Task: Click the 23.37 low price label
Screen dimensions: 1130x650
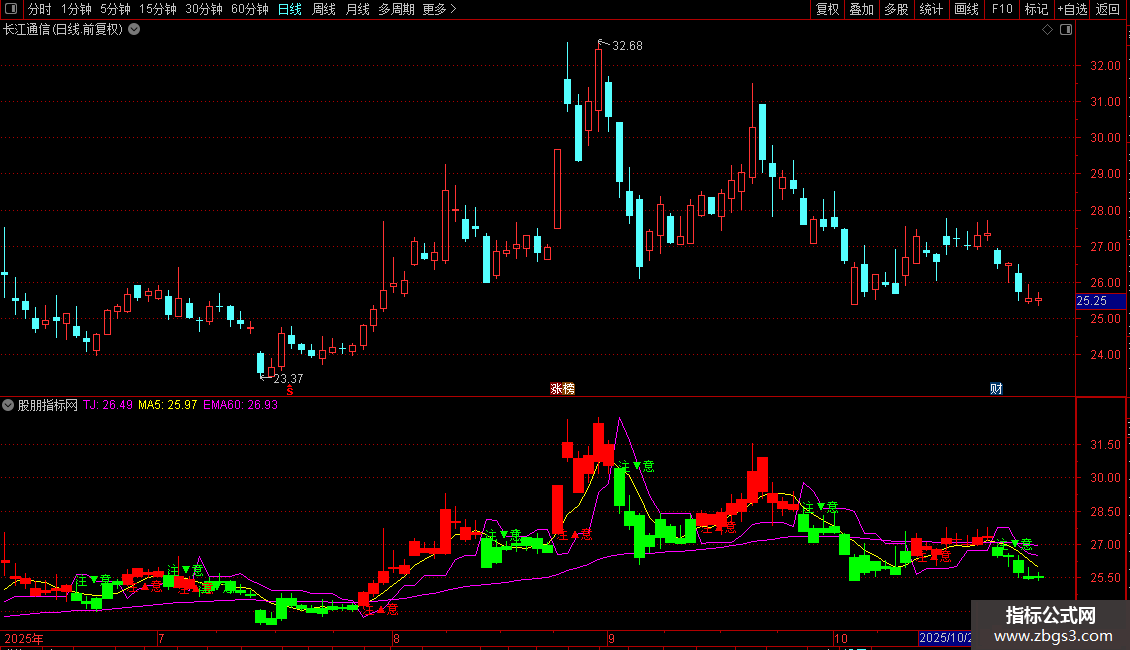Action: click(x=288, y=378)
